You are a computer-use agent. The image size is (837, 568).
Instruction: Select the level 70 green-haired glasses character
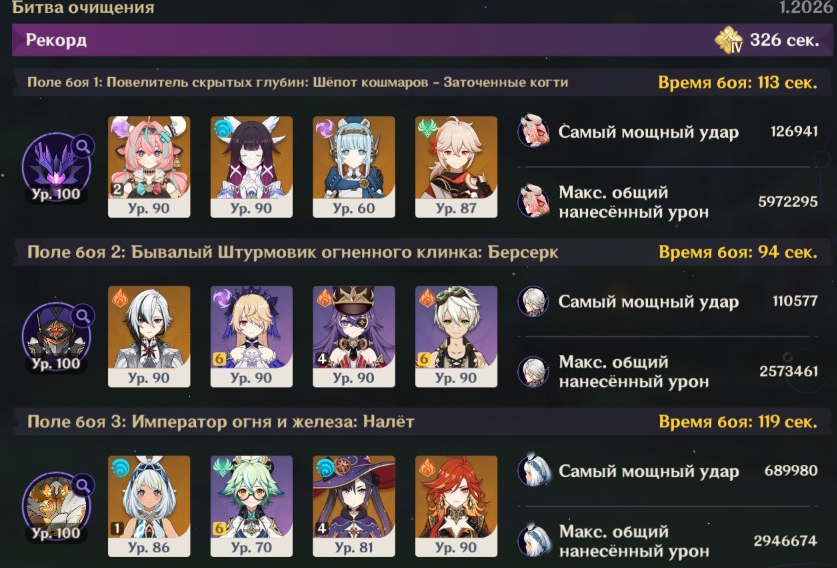251,506
